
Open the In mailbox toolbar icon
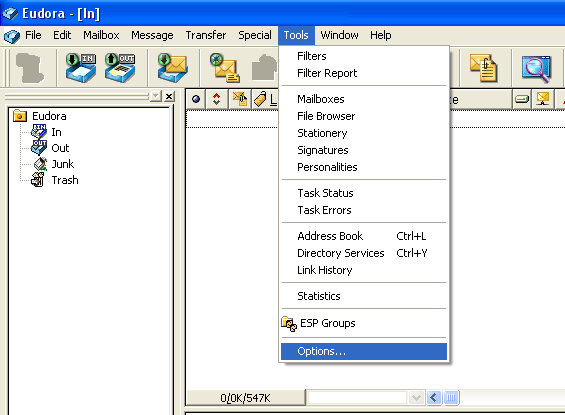81,67
